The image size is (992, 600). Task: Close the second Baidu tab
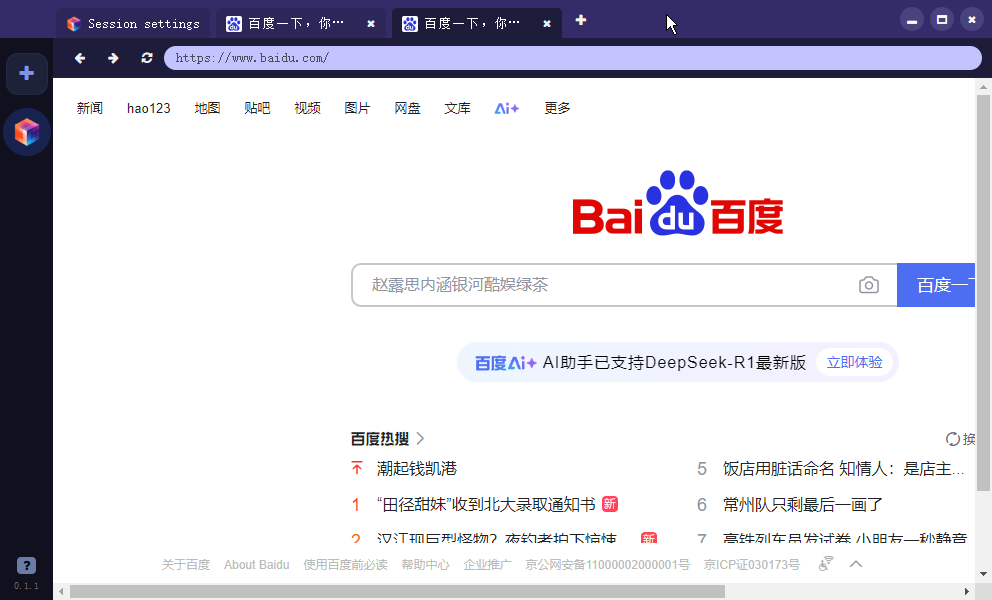[x=547, y=24]
